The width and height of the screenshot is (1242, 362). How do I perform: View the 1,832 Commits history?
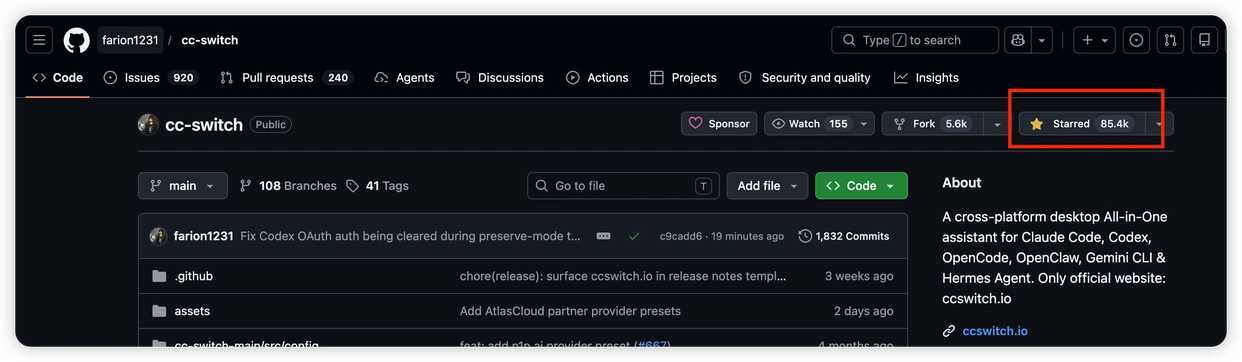tap(844, 236)
